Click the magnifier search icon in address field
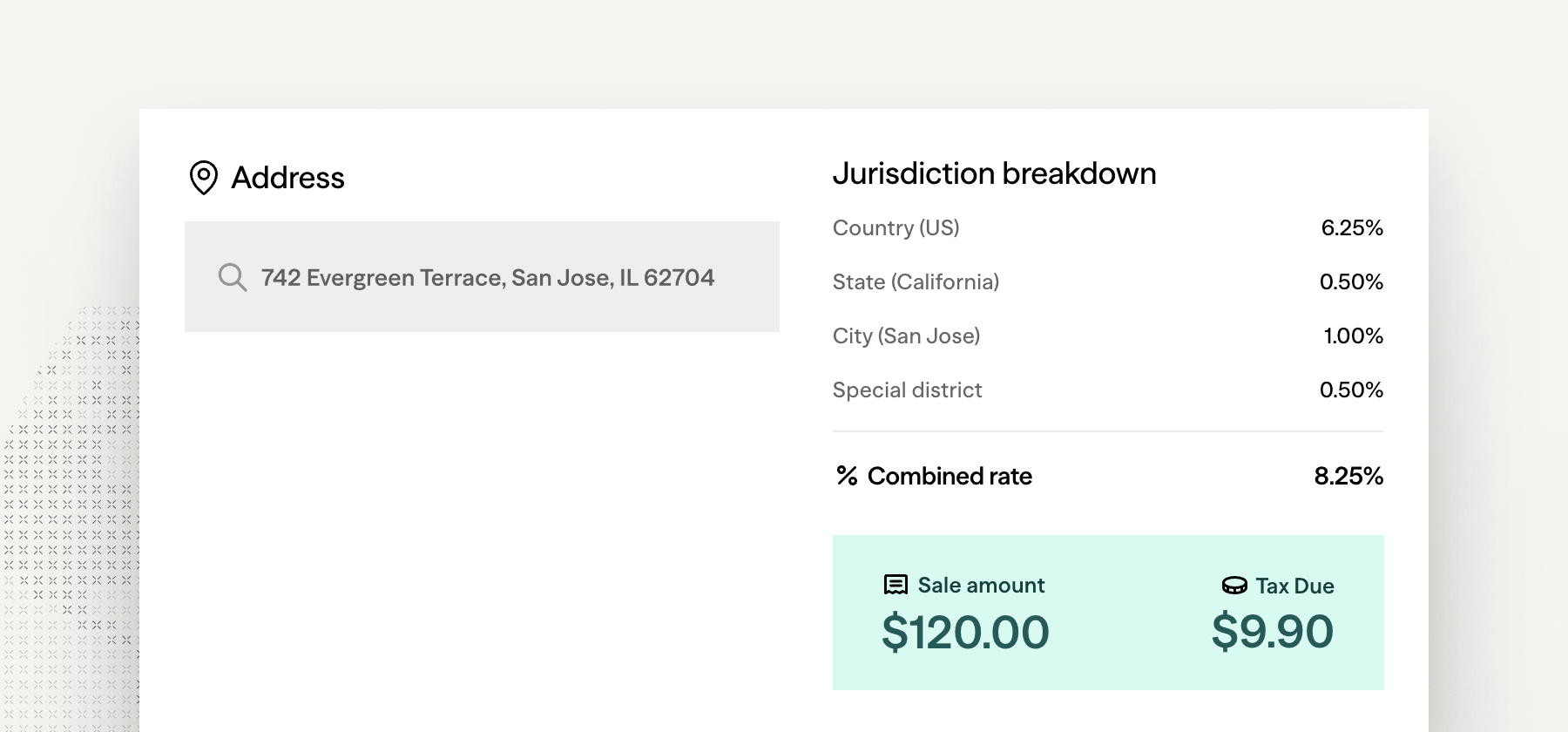Screen dimensions: 1568x732 click(233, 277)
